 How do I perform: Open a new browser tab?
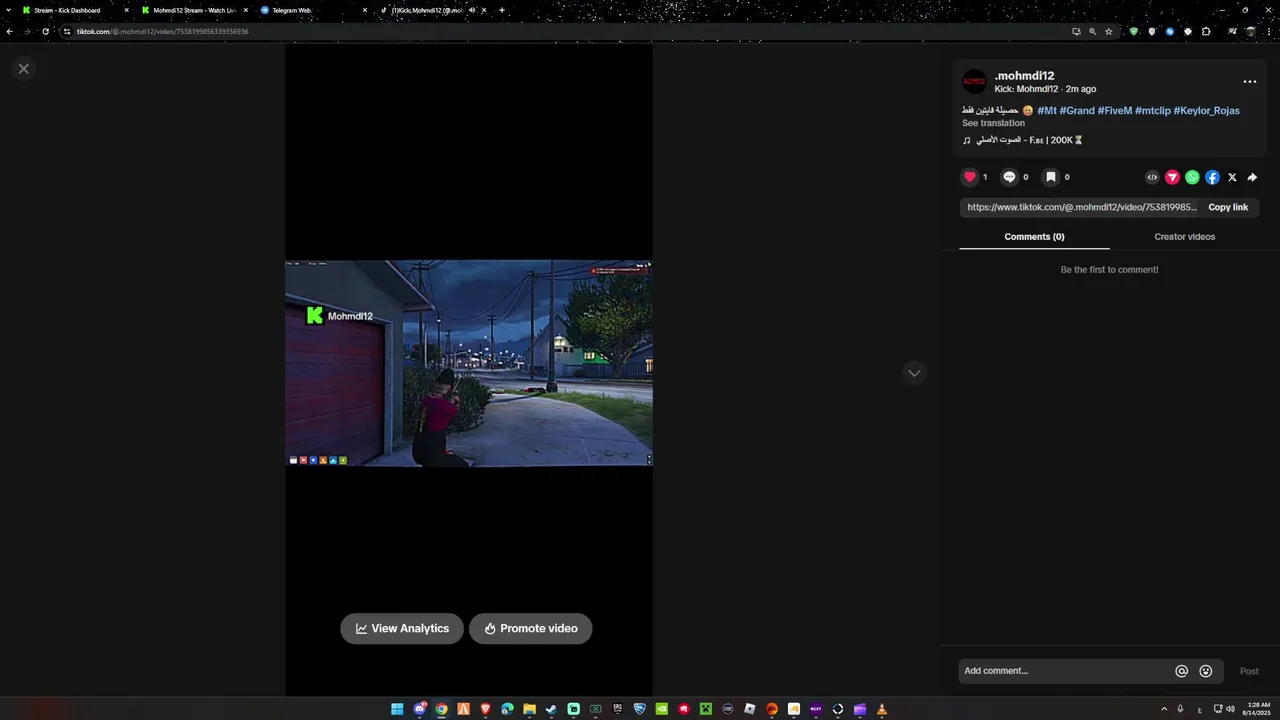[502, 10]
